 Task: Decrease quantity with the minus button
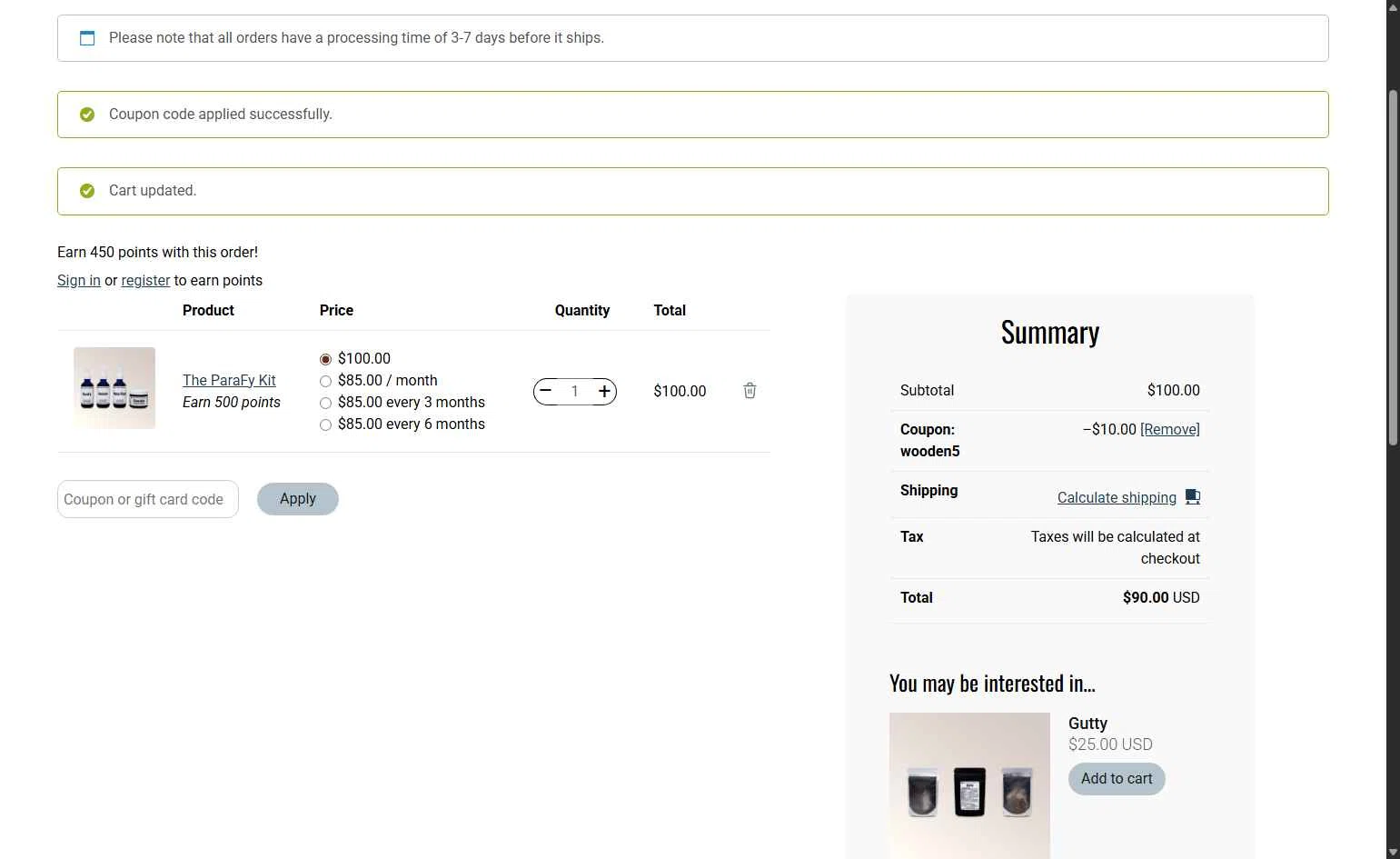point(545,391)
